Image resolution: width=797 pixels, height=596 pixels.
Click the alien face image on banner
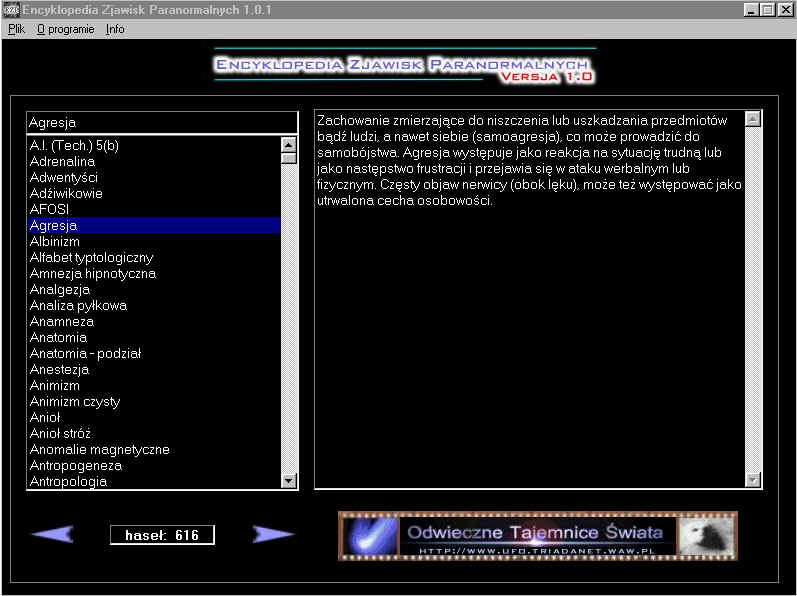click(706, 535)
